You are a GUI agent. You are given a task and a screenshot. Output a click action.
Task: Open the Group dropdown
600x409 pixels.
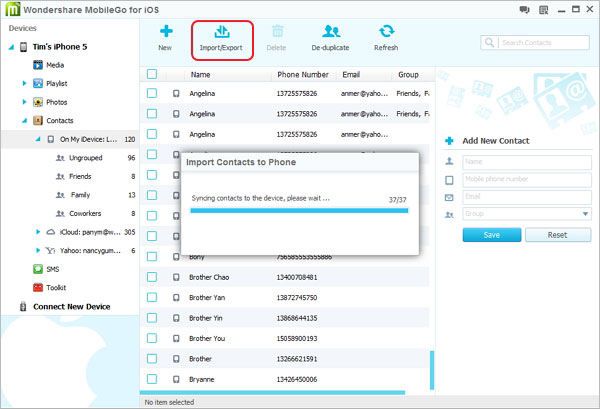click(x=527, y=214)
